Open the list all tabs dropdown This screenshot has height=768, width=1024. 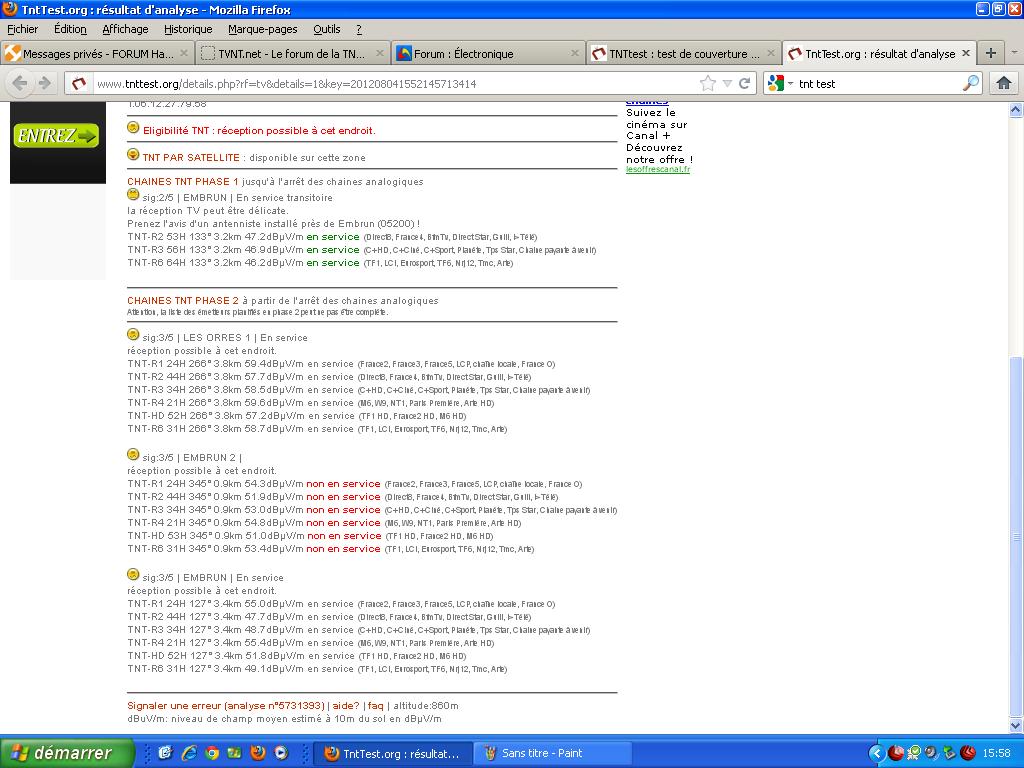1014,54
